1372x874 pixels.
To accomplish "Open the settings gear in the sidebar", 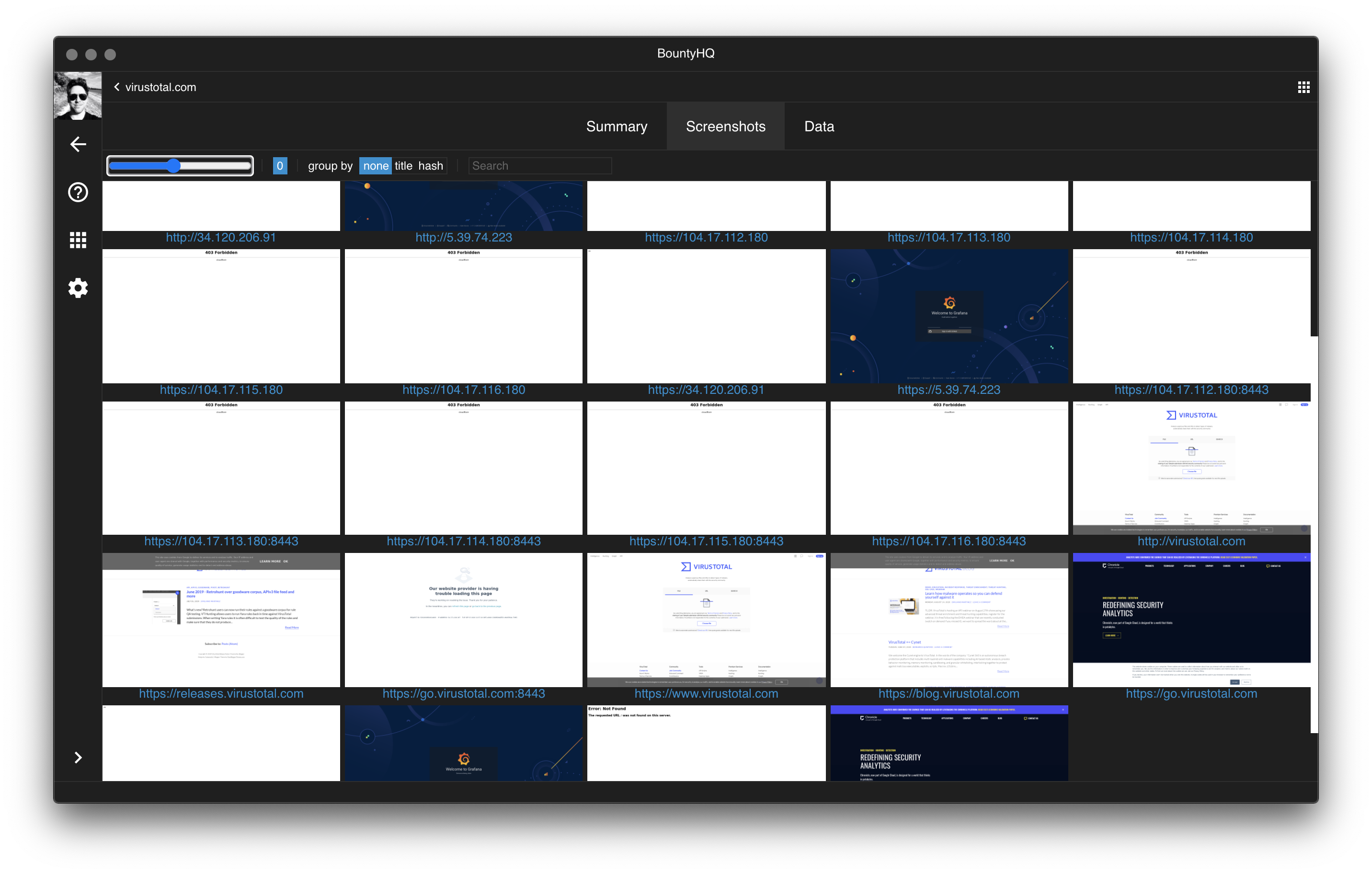I will point(78,287).
